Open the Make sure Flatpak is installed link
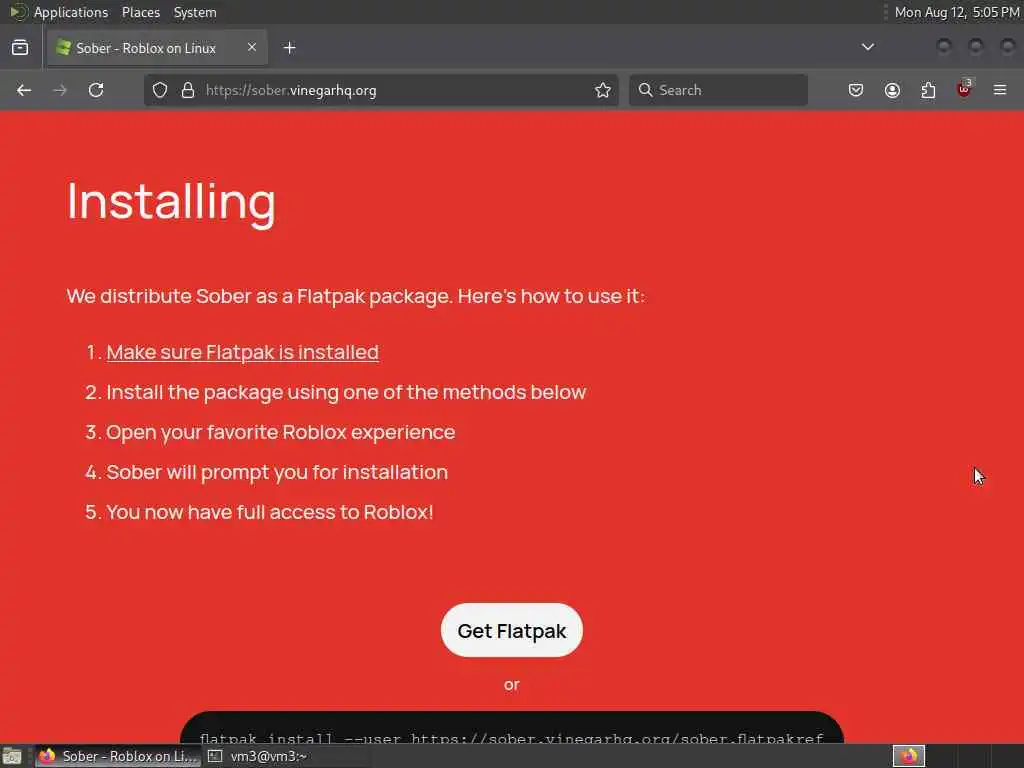Screen dimensions: 1024x768 [242, 353]
